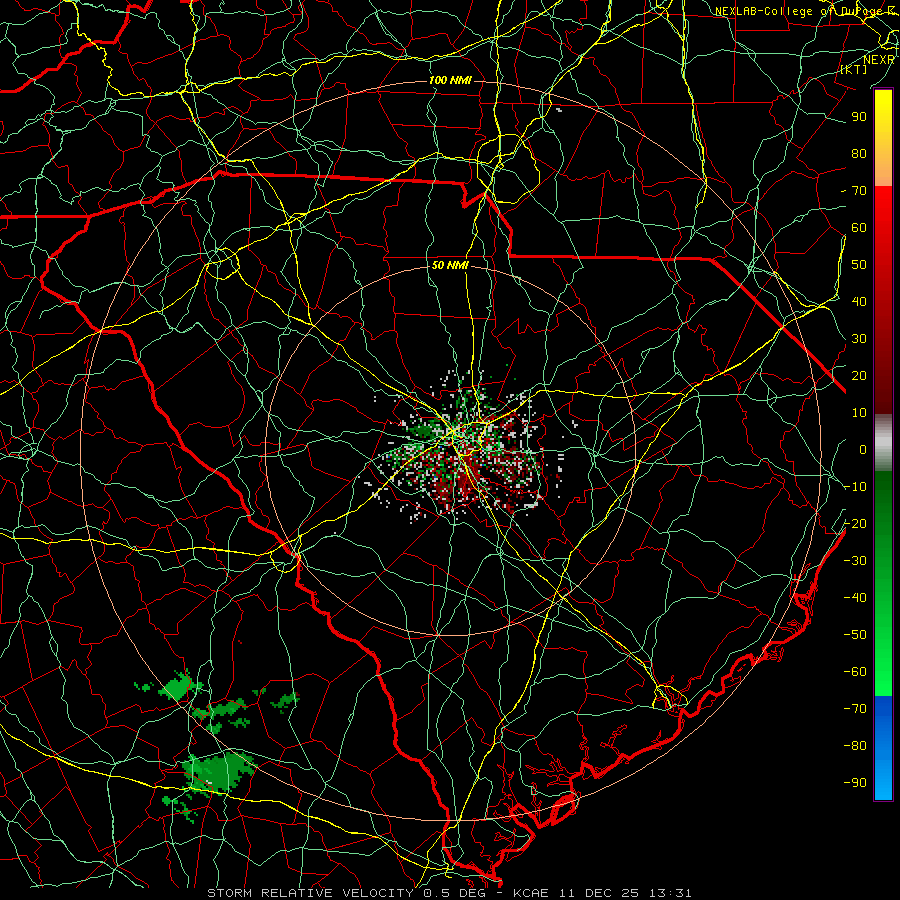Select the 80 value on the velocity scale
This screenshot has width=900, height=900.
point(859,153)
